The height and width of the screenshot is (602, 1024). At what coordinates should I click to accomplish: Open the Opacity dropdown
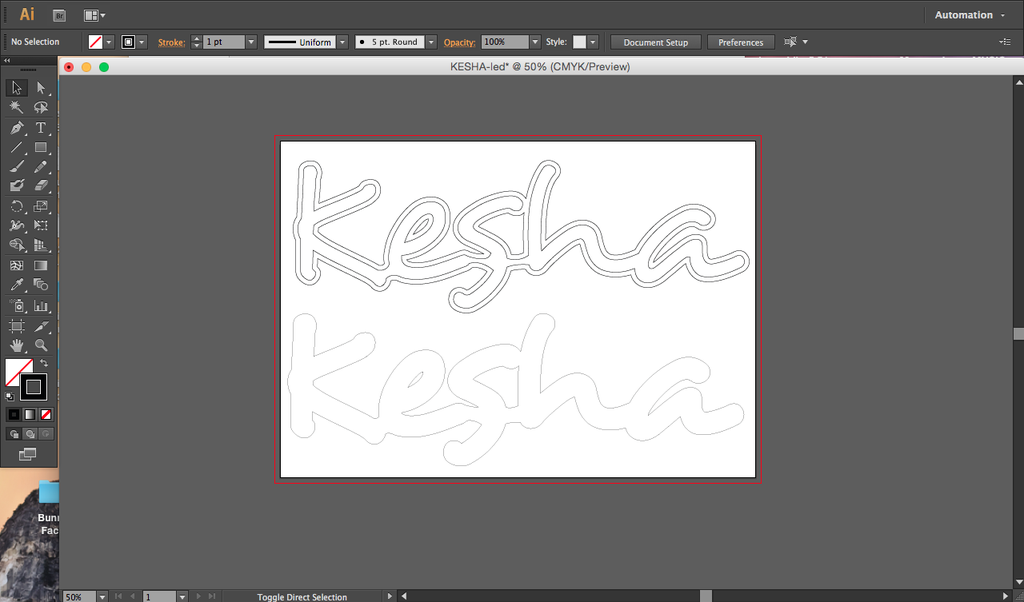point(535,42)
